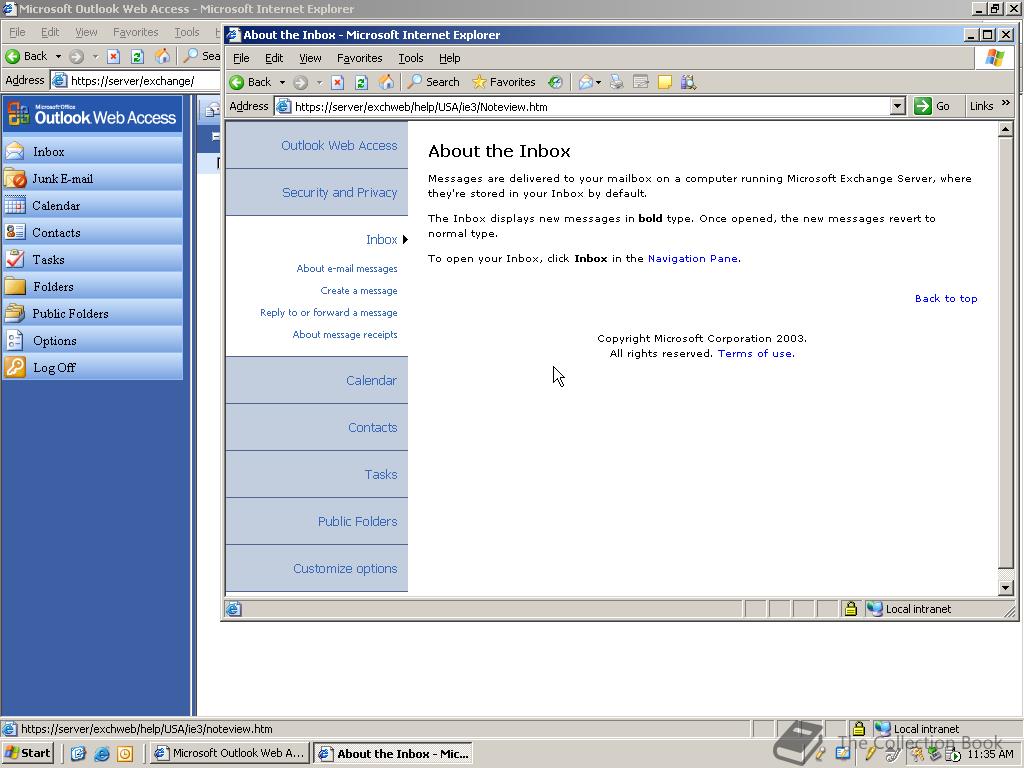1024x768 pixels.
Task: Open Folders in the OWA navigation pane
Action: (92, 287)
